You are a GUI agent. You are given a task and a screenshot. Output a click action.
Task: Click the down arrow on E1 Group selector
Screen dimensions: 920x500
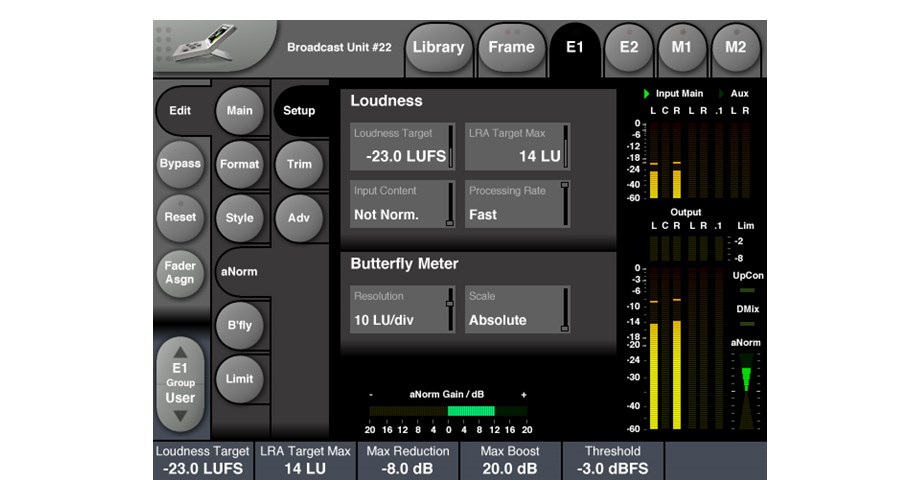(x=180, y=416)
